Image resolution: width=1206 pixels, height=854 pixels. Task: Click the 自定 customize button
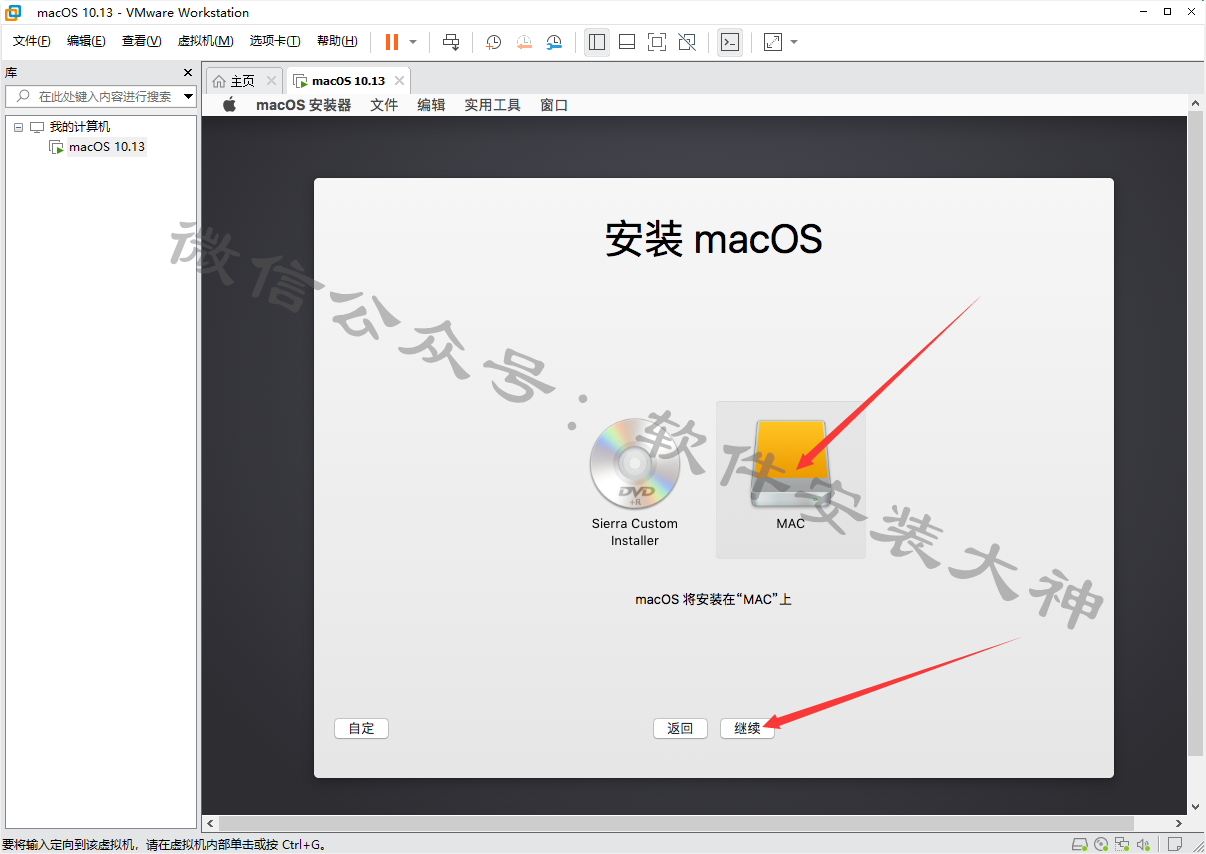click(x=361, y=729)
